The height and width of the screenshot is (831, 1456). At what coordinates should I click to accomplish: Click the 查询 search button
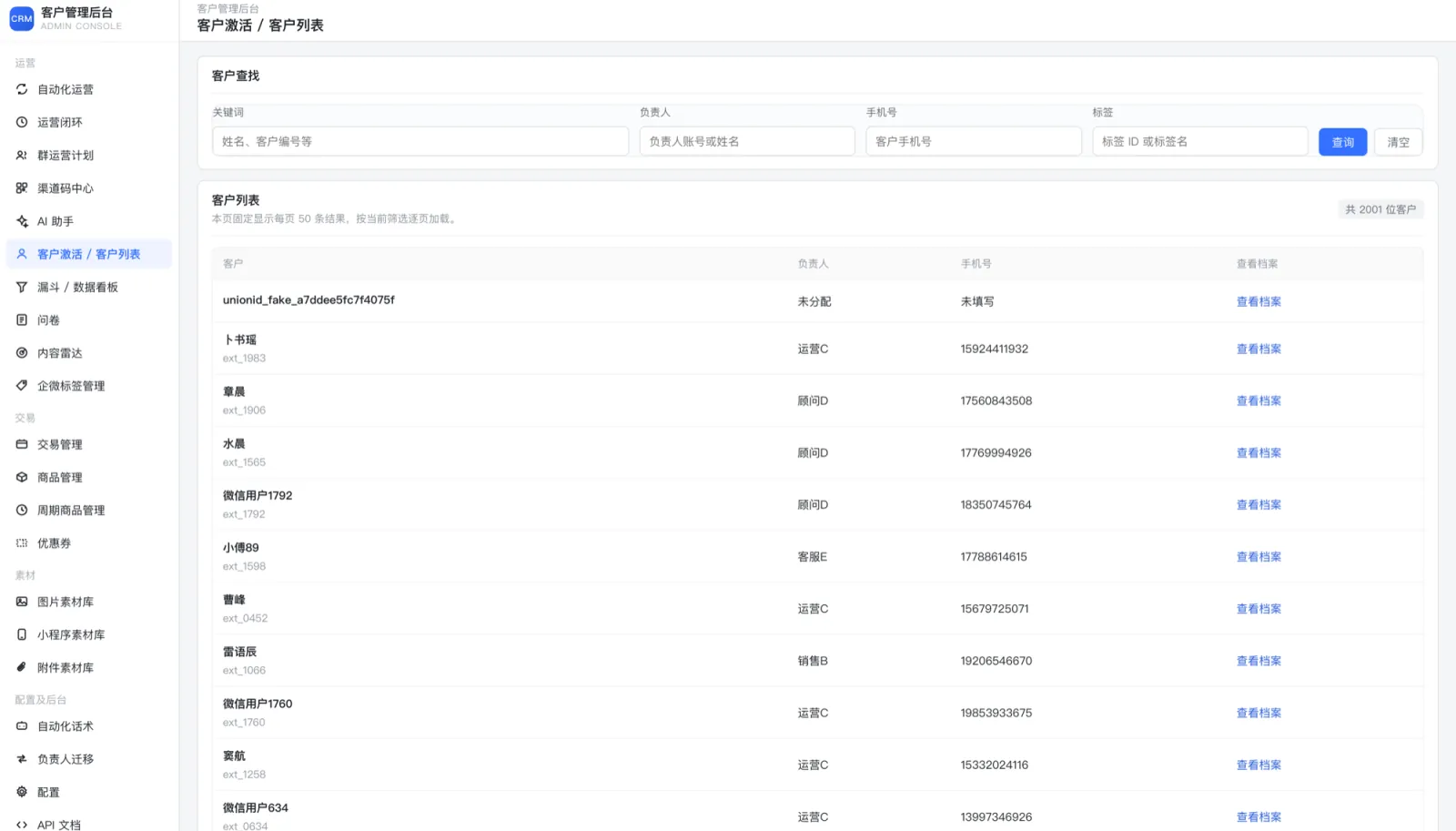pyautogui.click(x=1342, y=141)
